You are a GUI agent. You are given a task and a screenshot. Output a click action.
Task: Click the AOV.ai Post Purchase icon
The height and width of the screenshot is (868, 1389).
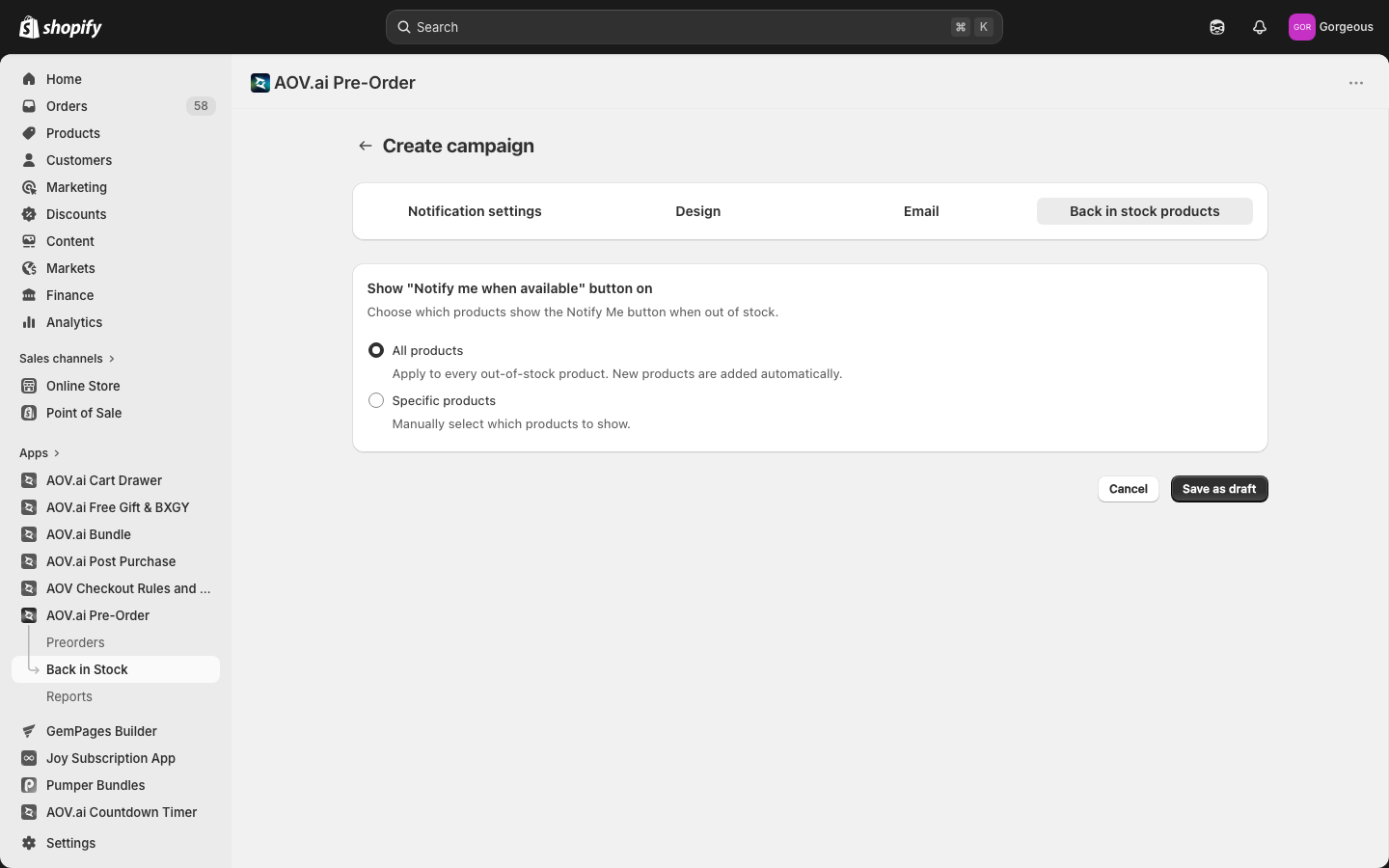[x=29, y=561]
